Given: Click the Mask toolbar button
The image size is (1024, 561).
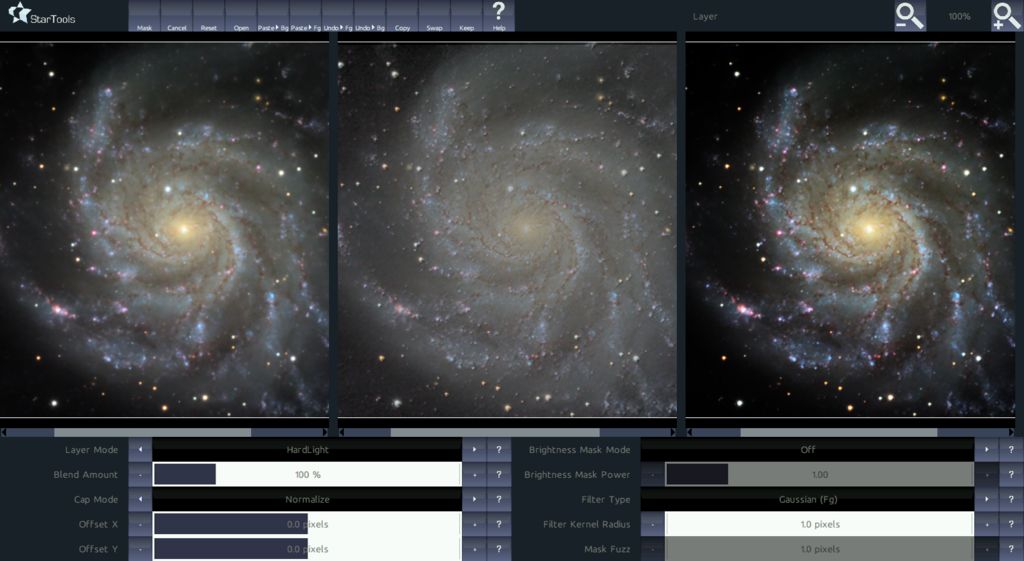Looking at the screenshot, I should (x=144, y=17).
